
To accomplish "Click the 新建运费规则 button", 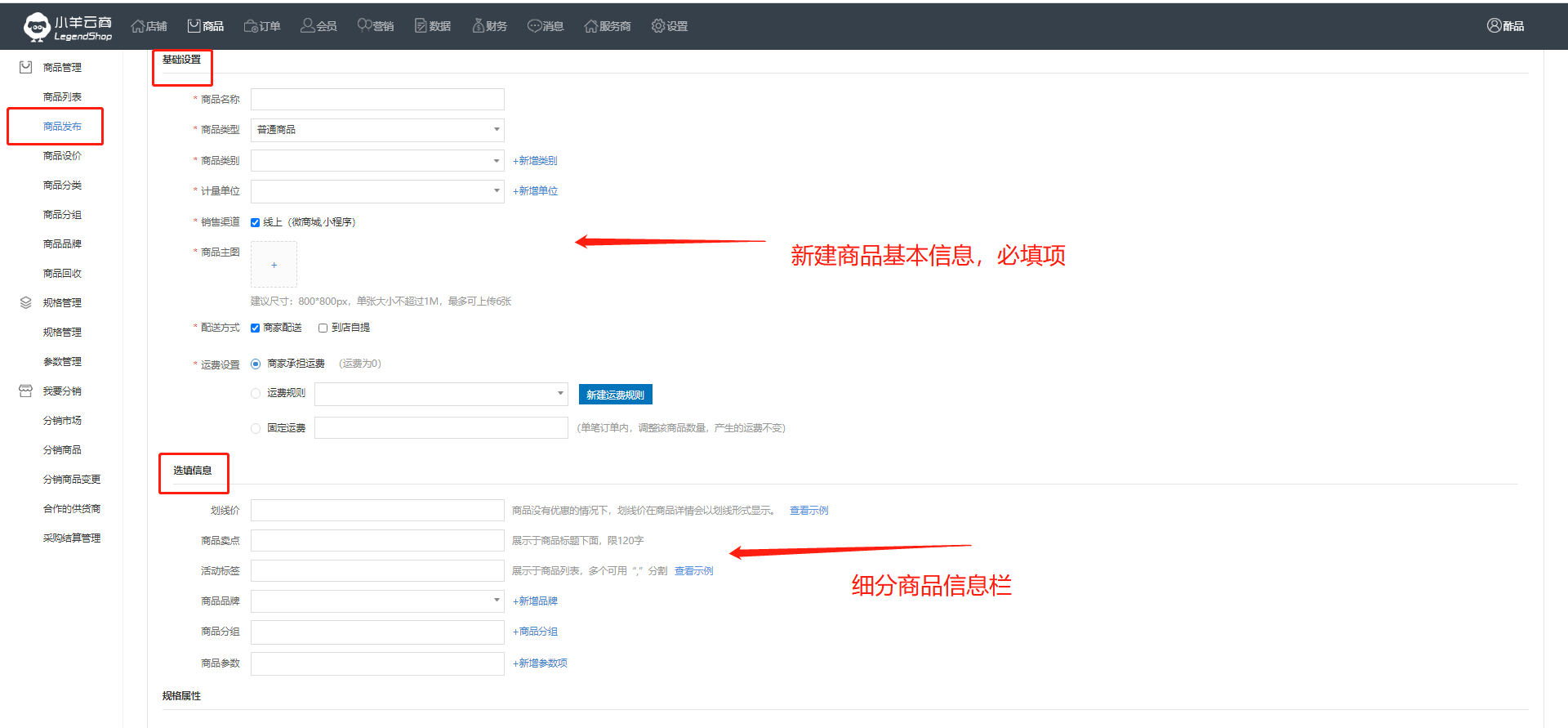I will pos(615,395).
